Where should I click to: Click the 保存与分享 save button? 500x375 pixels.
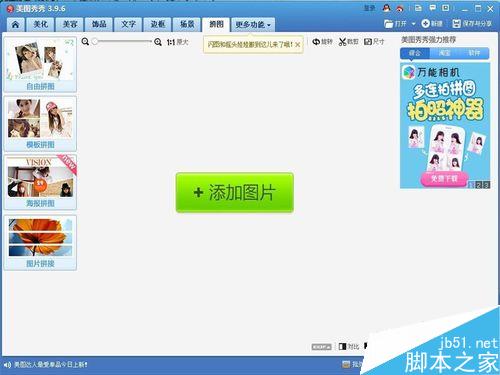(472, 24)
